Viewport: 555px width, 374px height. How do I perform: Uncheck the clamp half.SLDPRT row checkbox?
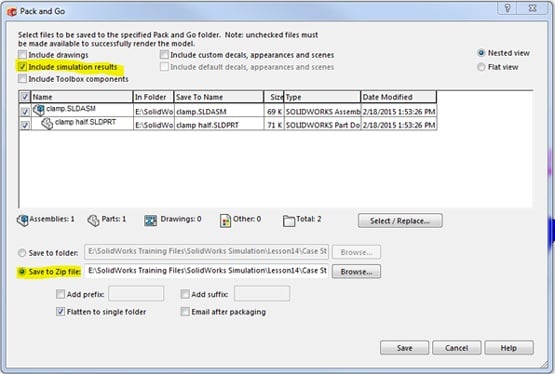tap(25, 125)
